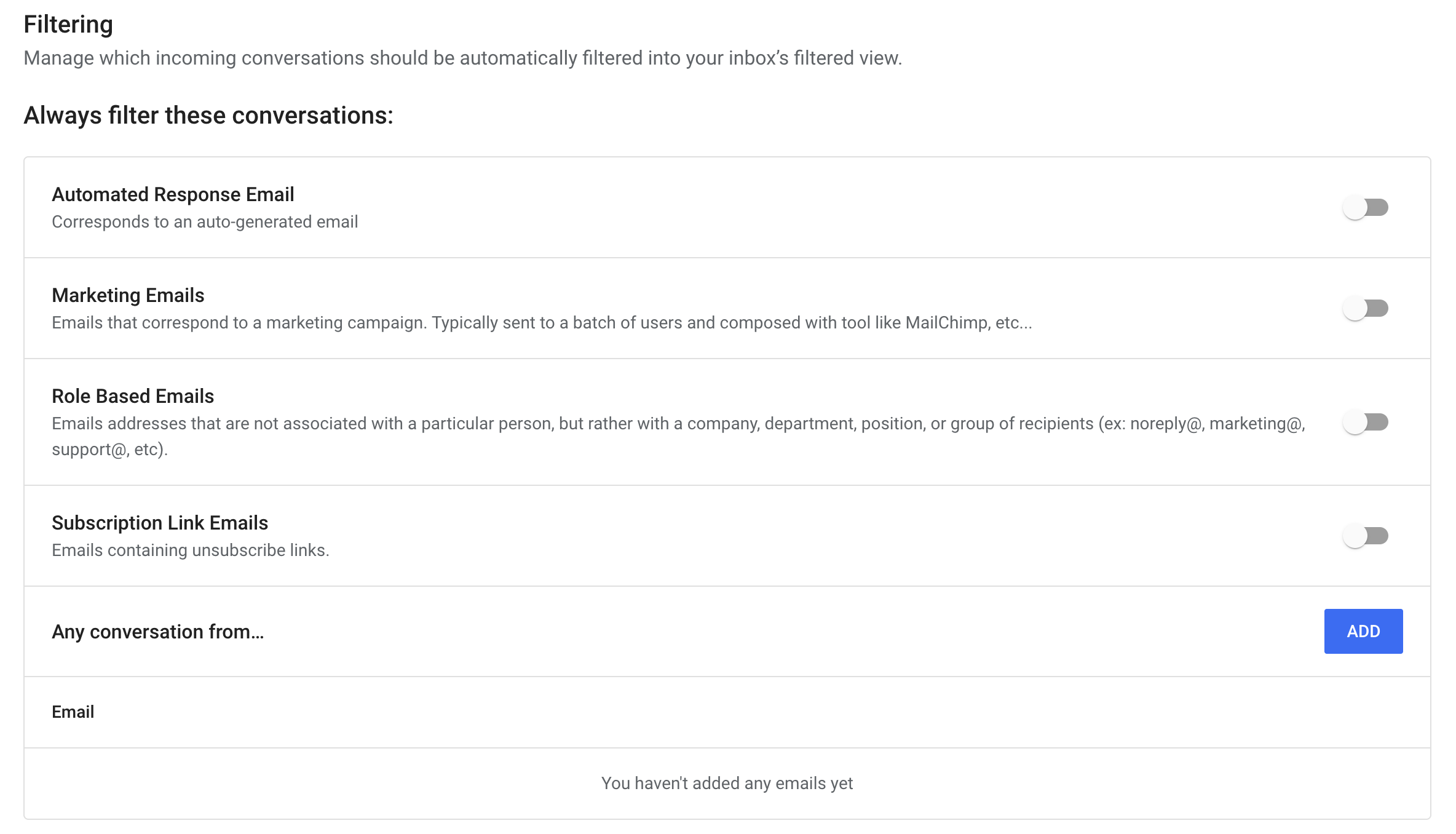Select the Automated Response Email label
This screenshot has height=834, width=1456.
pos(173,194)
